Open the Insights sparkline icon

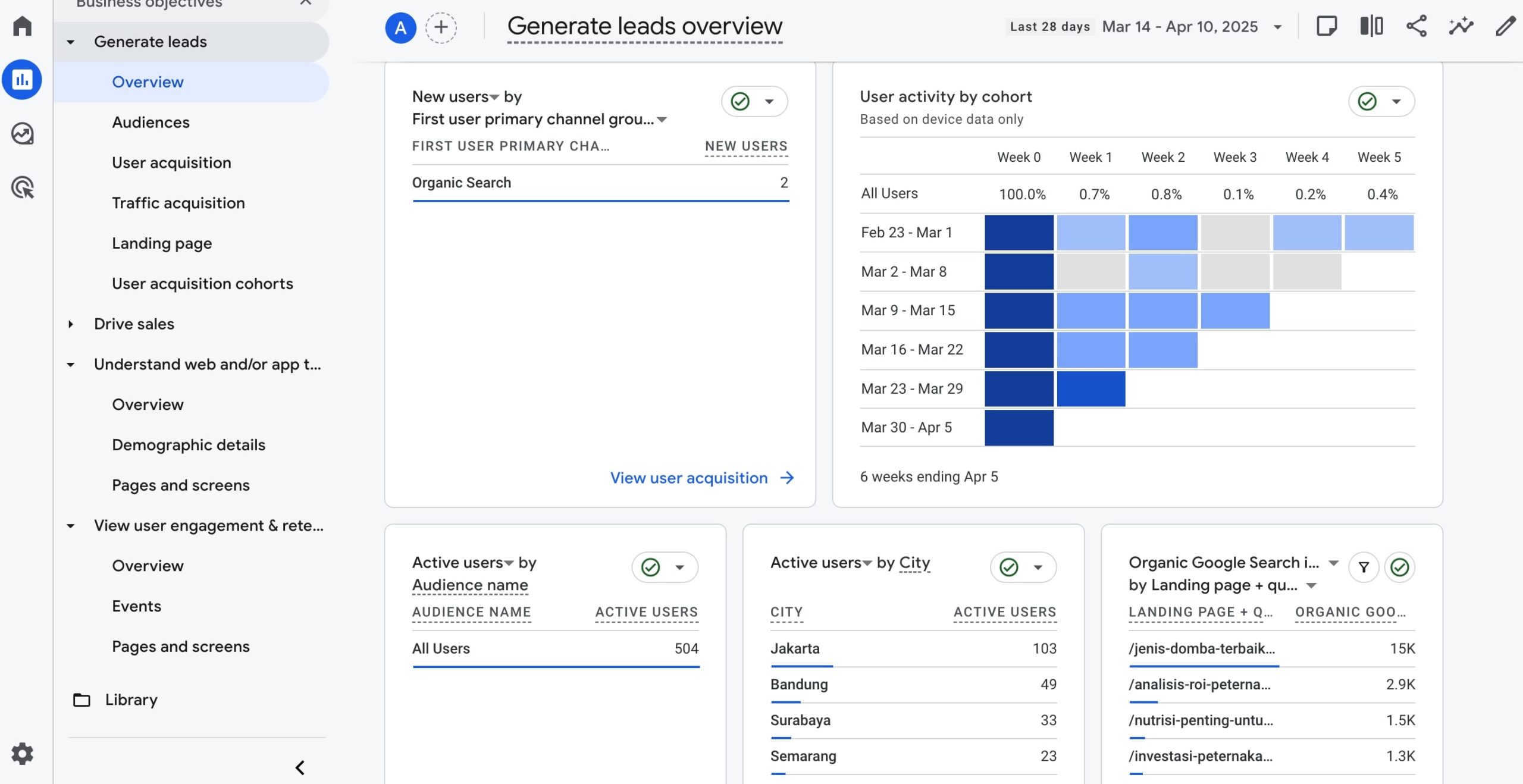1461,26
